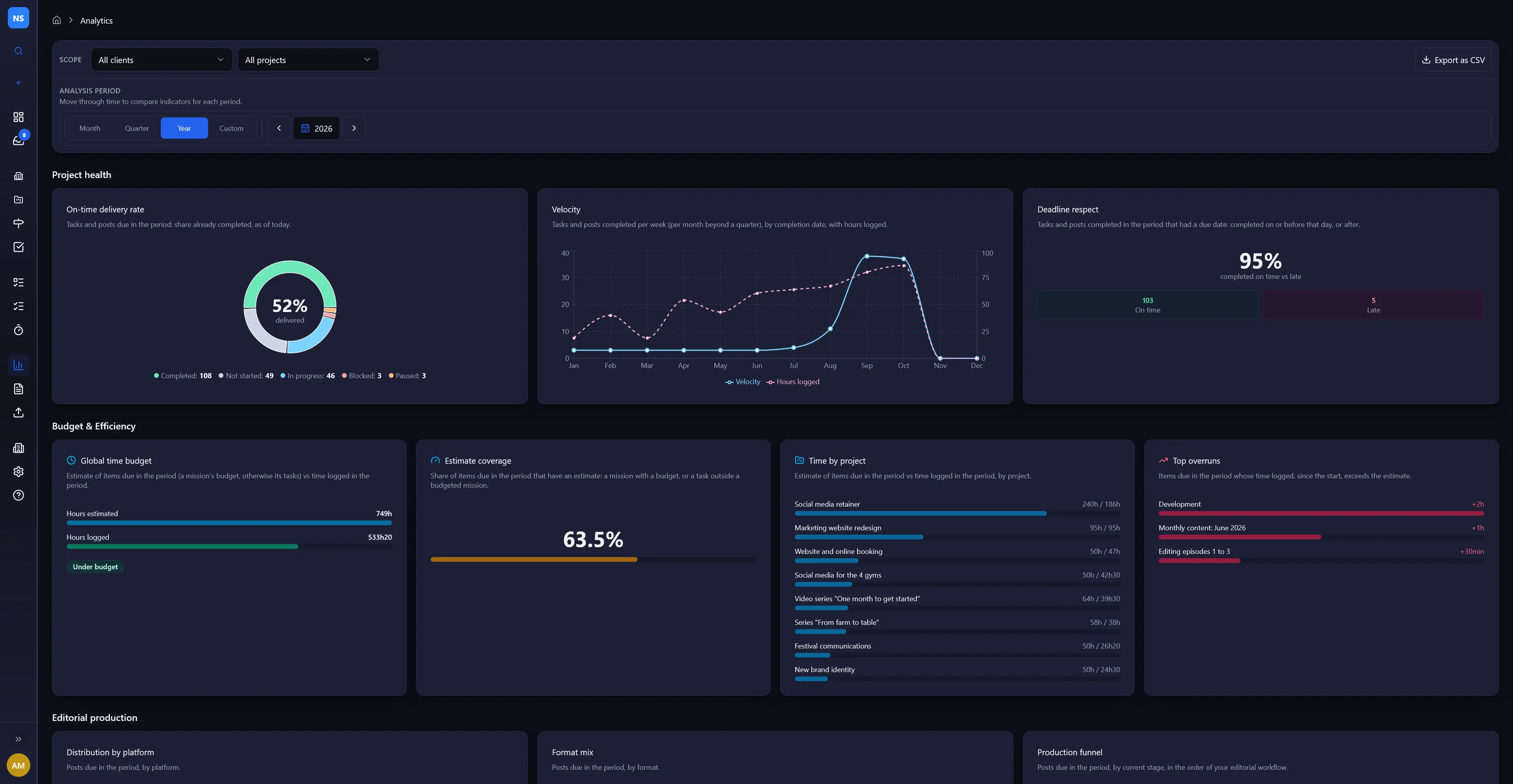Open the 2026 date picker
The image size is (1513, 784).
click(x=316, y=128)
